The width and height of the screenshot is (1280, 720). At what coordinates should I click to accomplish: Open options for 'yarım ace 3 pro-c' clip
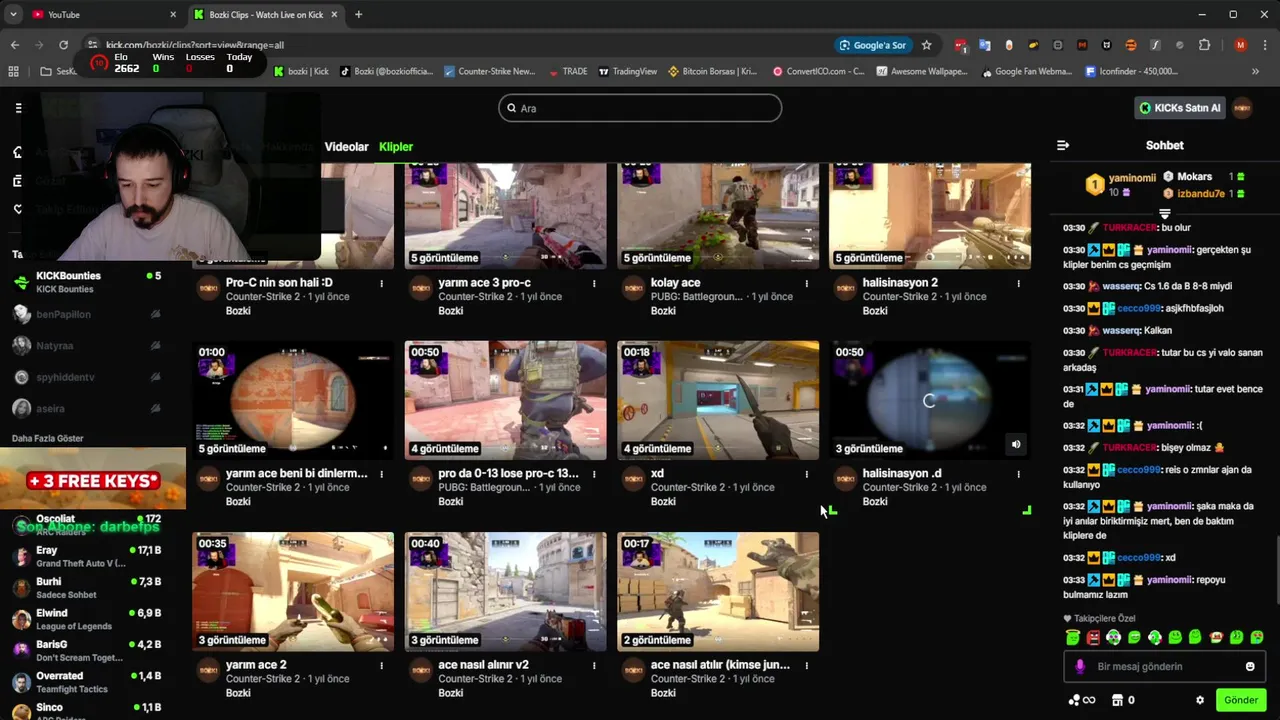[x=594, y=284]
